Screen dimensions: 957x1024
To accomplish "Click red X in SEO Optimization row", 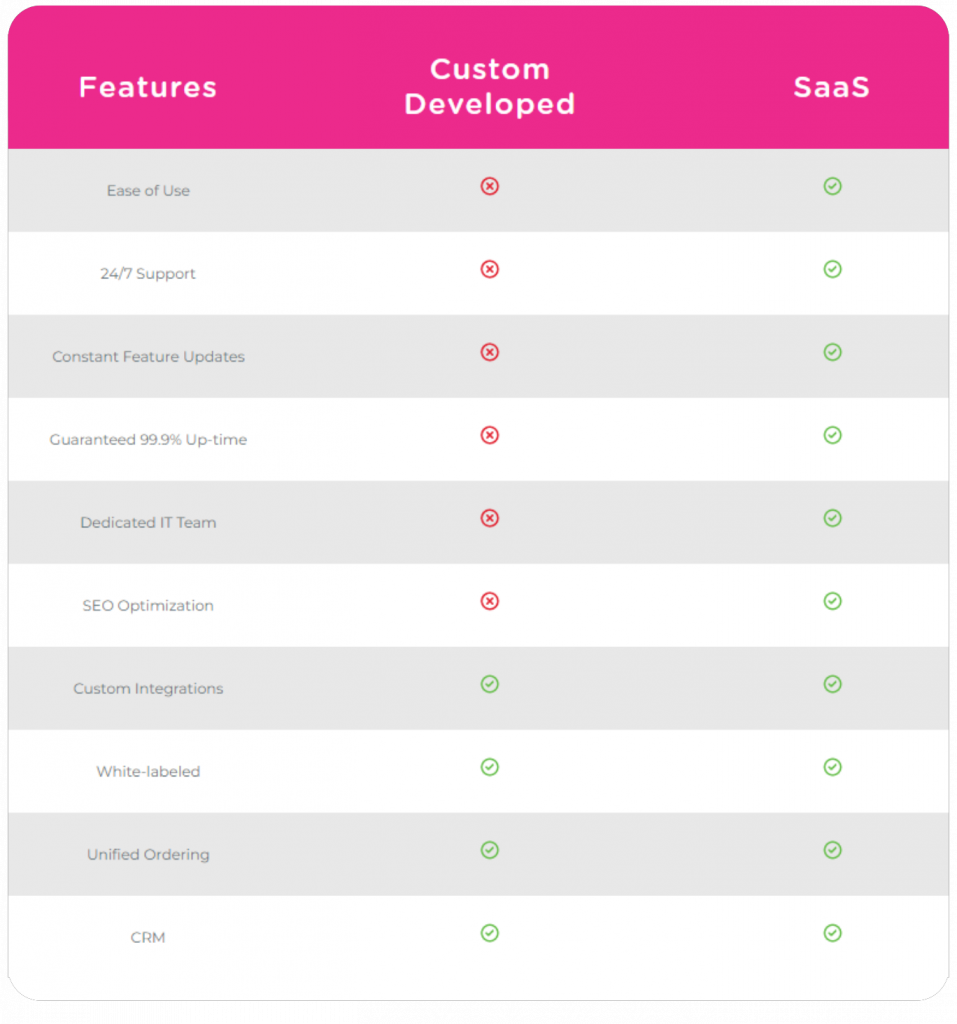I will (x=489, y=602).
